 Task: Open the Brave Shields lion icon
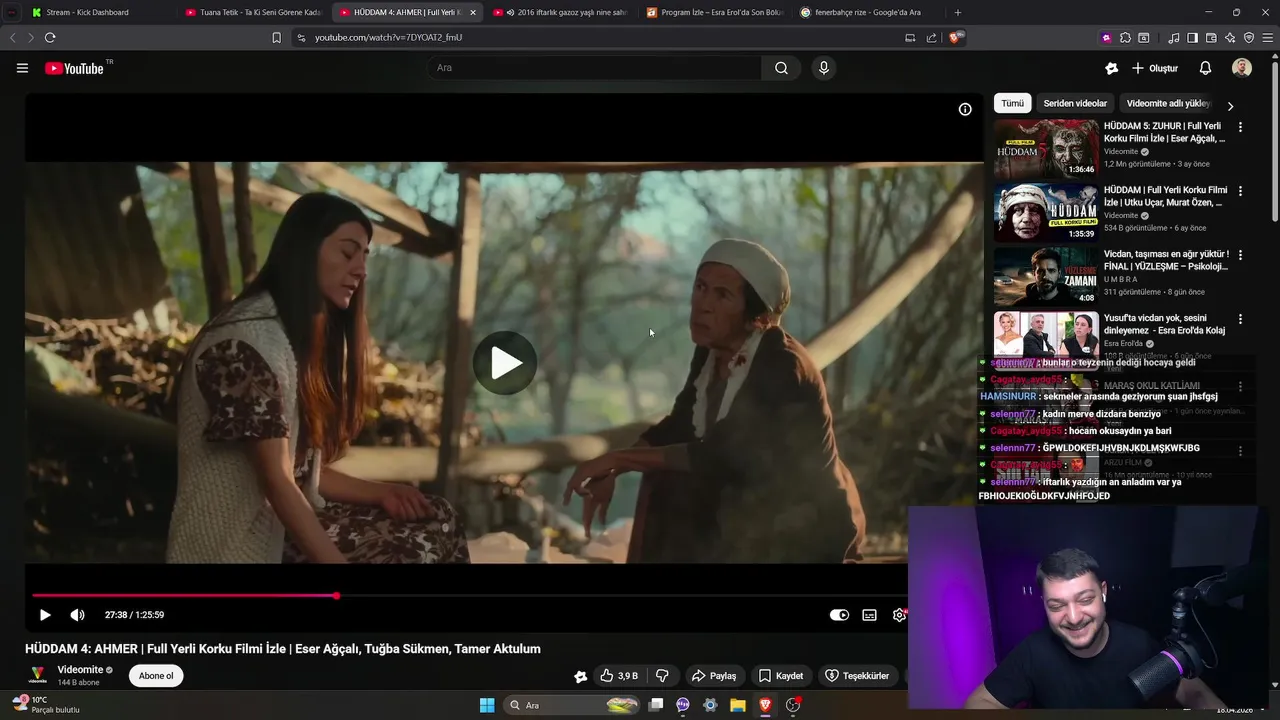956,38
